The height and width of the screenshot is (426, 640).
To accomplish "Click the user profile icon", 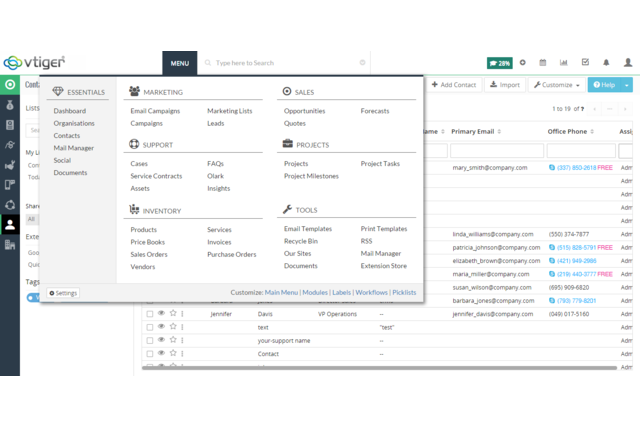I will pos(627,62).
